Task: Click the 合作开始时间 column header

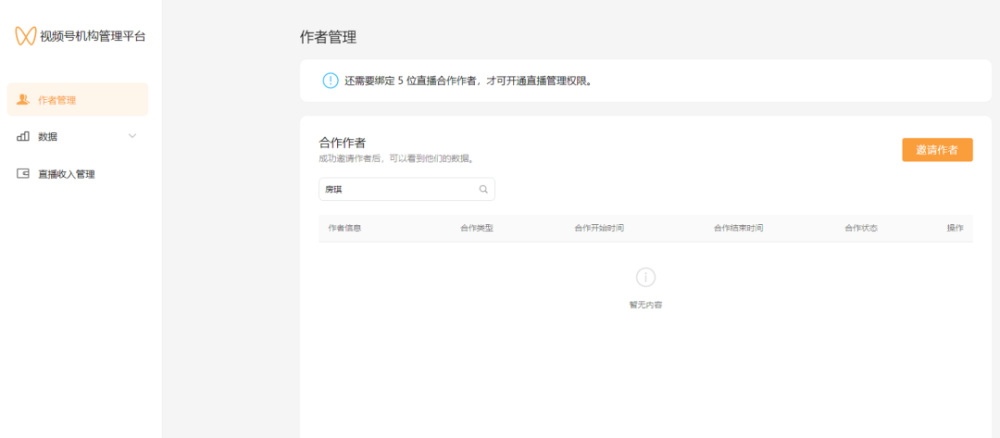Action: point(599,228)
